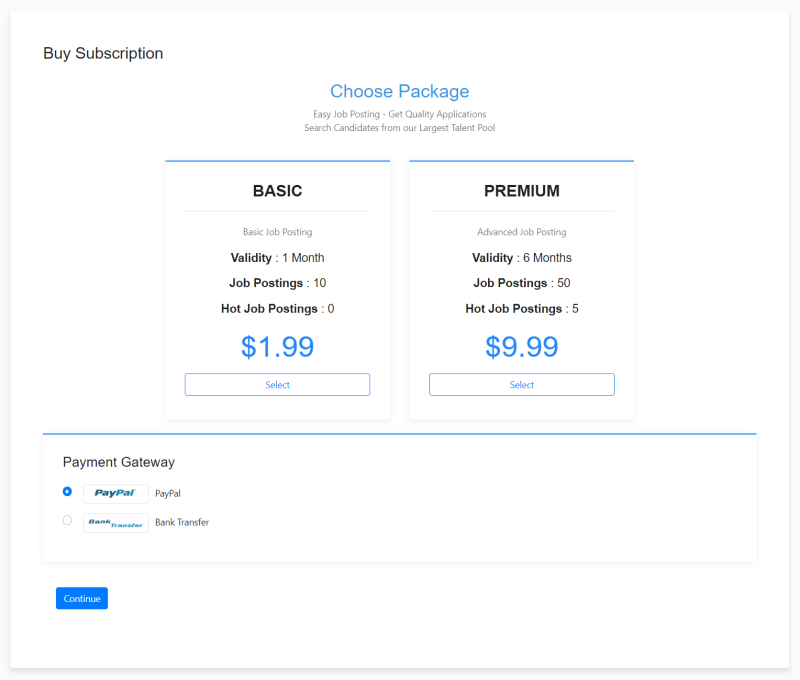Click the blue Continue button
Image resolution: width=800 pixels, height=680 pixels.
[82, 598]
